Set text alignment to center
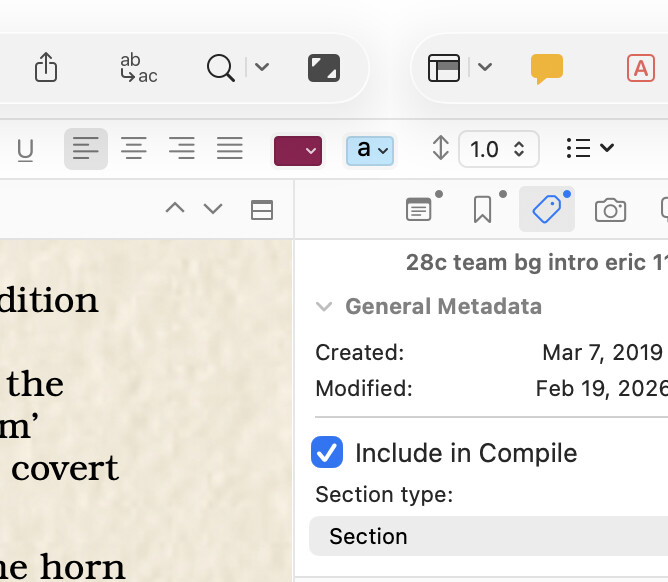This screenshot has width=668, height=582. 134,149
